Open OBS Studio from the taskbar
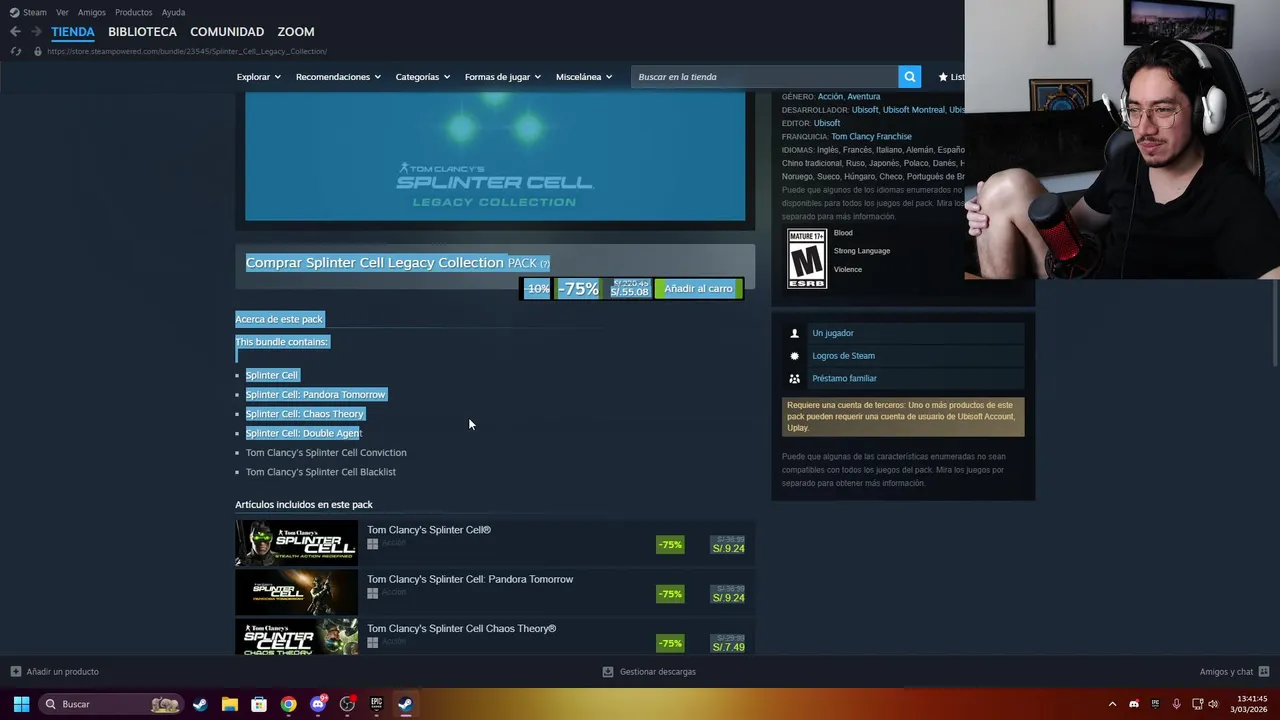 pyautogui.click(x=347, y=704)
